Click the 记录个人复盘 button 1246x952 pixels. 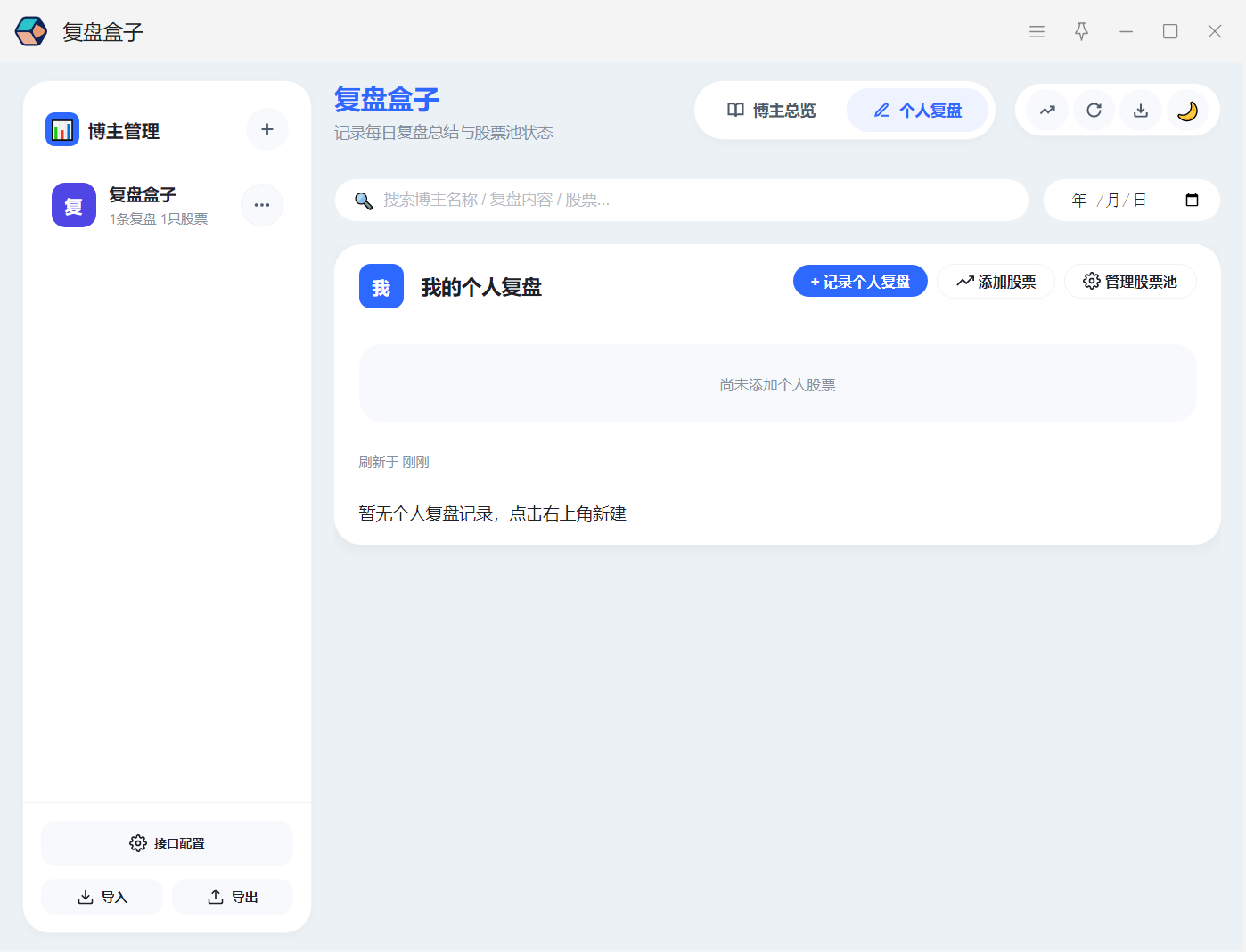click(x=860, y=282)
